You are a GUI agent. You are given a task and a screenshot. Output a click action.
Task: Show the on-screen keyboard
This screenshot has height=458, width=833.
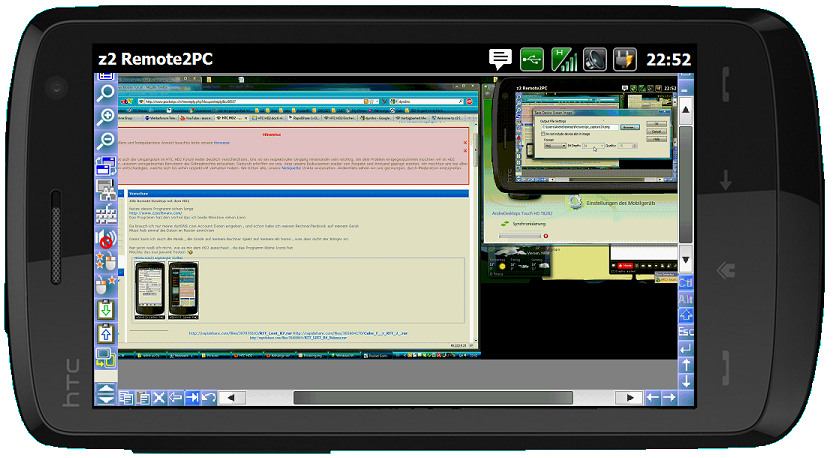pos(105,214)
